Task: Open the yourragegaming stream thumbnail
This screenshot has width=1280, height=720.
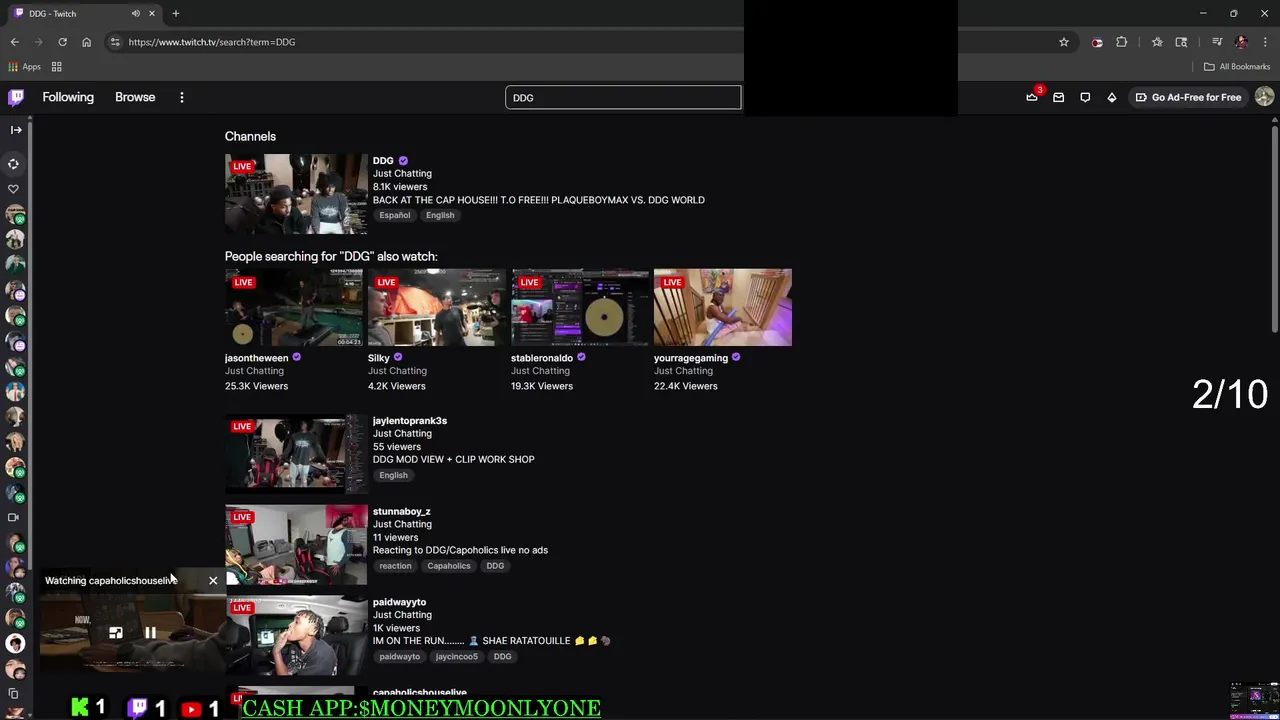Action: pos(723,307)
